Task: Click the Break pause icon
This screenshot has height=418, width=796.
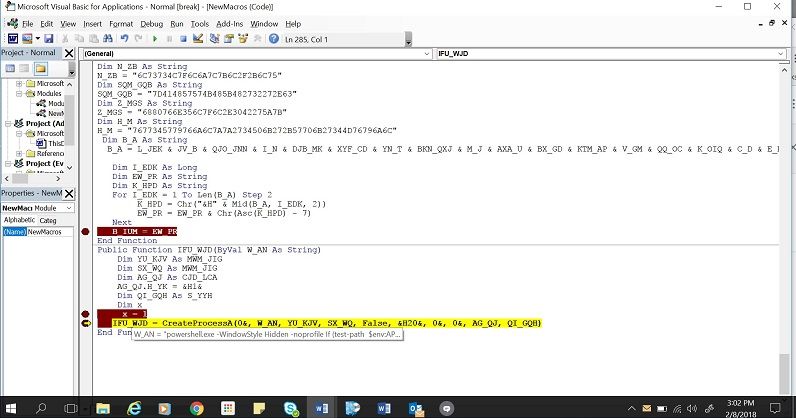Action: pyautogui.click(x=169, y=39)
